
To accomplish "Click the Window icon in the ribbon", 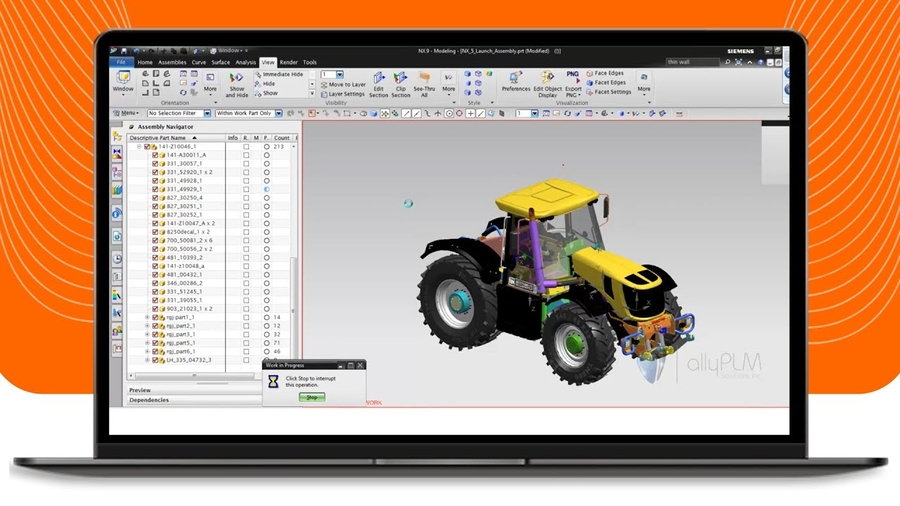I will click(x=123, y=77).
